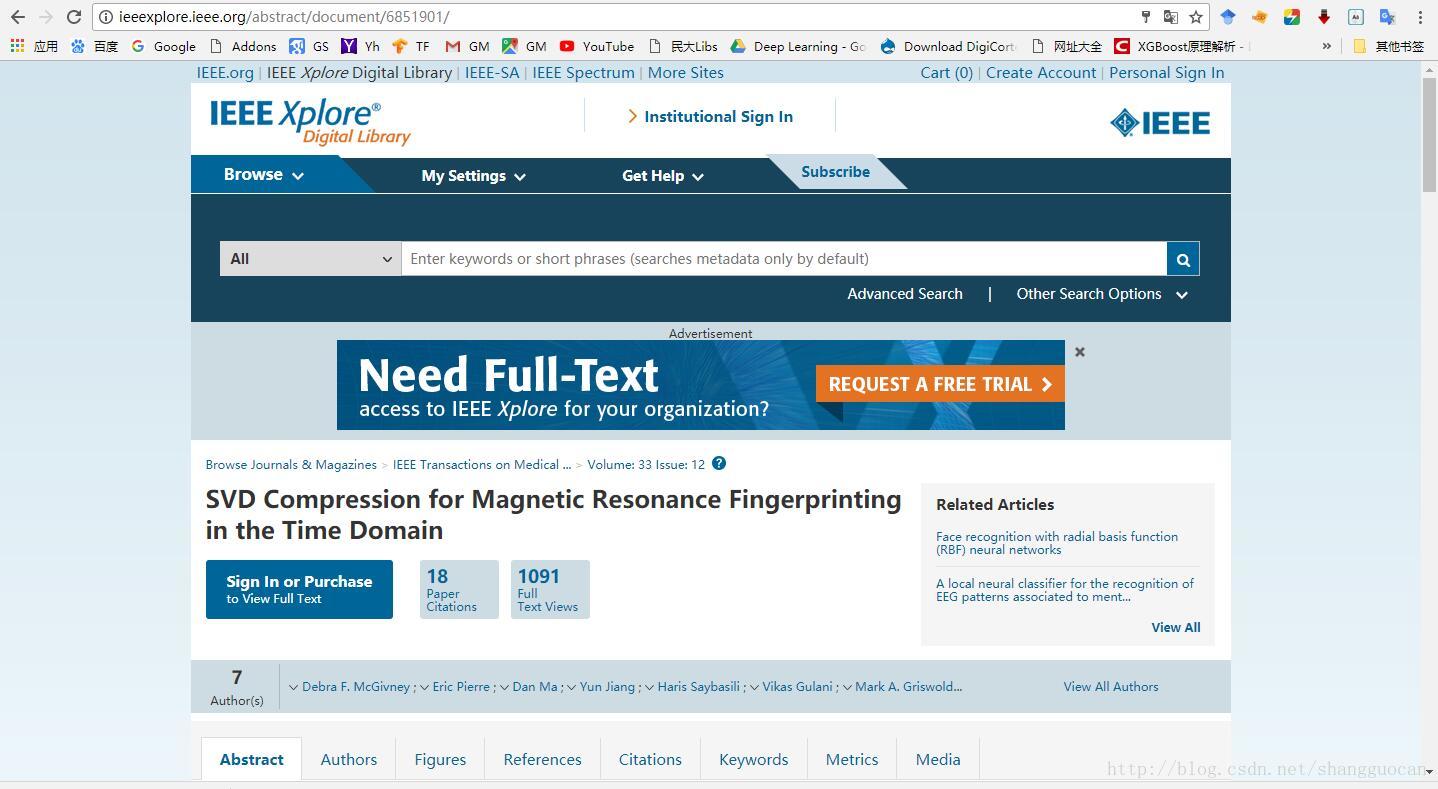Viewport: 1438px width, 789px height.
Task: Open the Chrome three-dot menu
Action: pos(1420,17)
